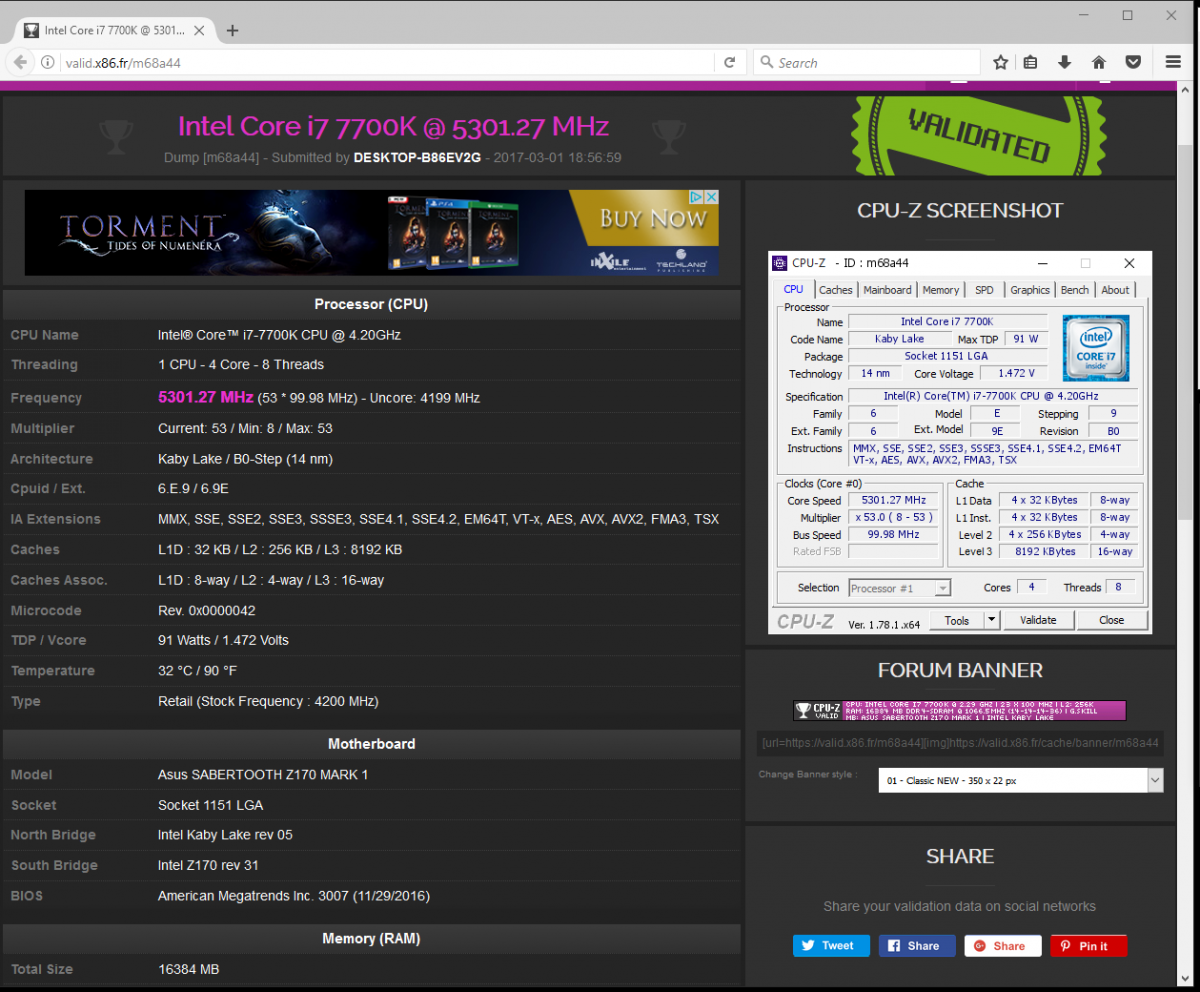Screen dimensions: 1200x992
Task: Select the Intel Core i7 7700K browser tab
Action: click(x=113, y=30)
